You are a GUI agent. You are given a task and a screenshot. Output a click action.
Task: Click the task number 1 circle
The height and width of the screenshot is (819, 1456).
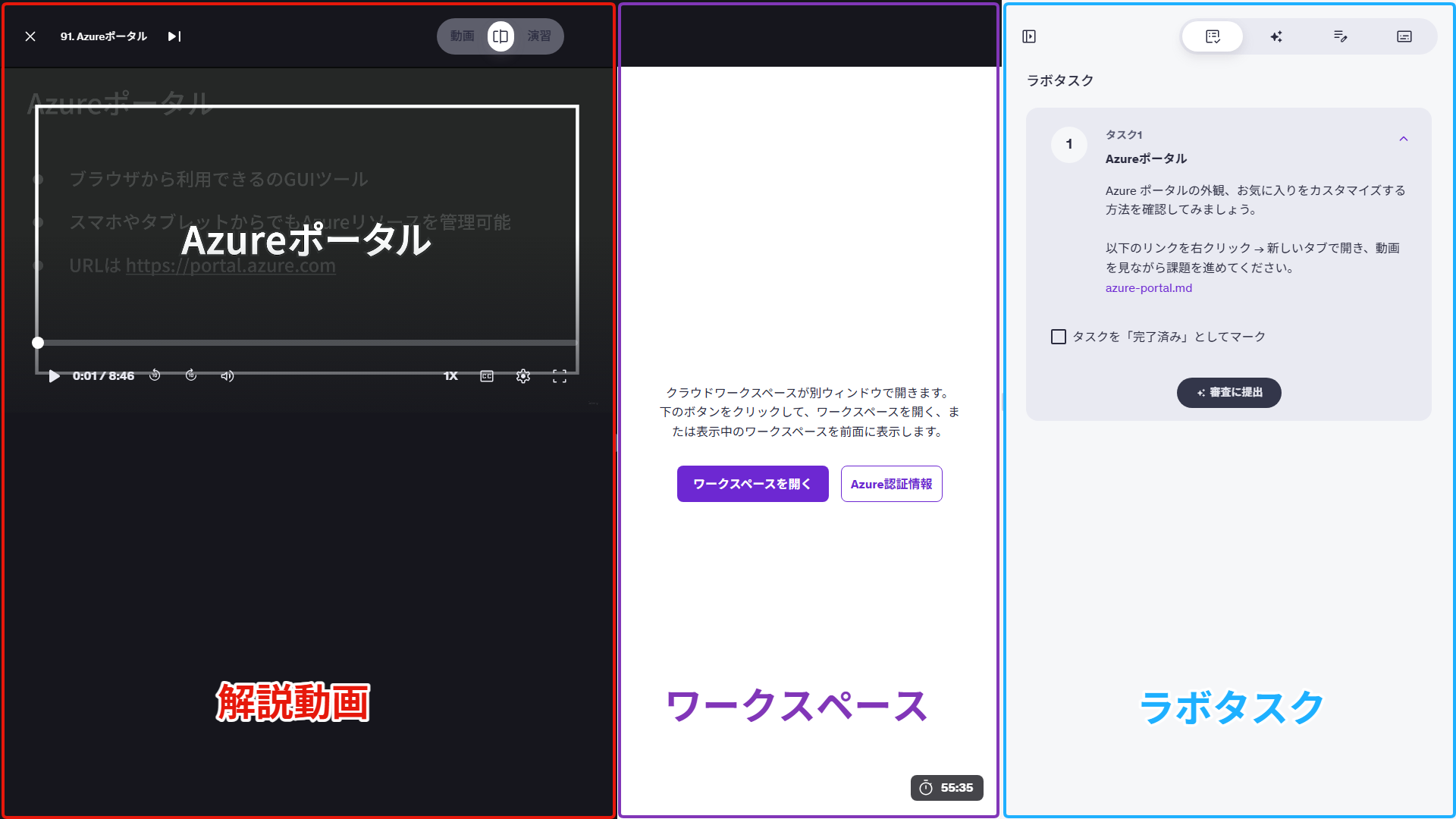(x=1069, y=144)
